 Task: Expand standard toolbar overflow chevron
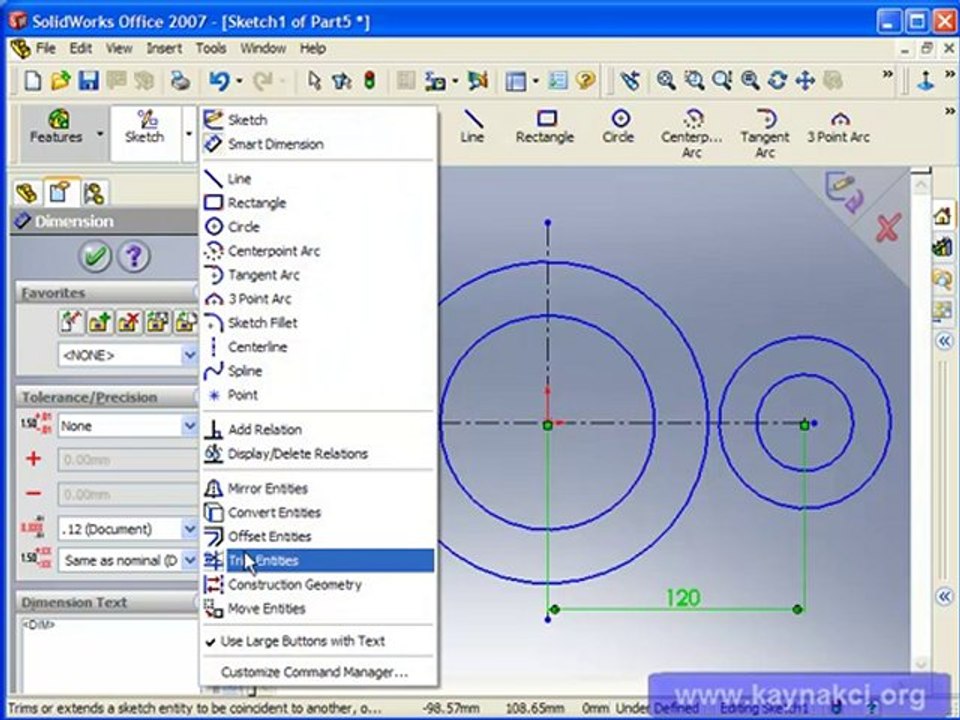(x=887, y=75)
